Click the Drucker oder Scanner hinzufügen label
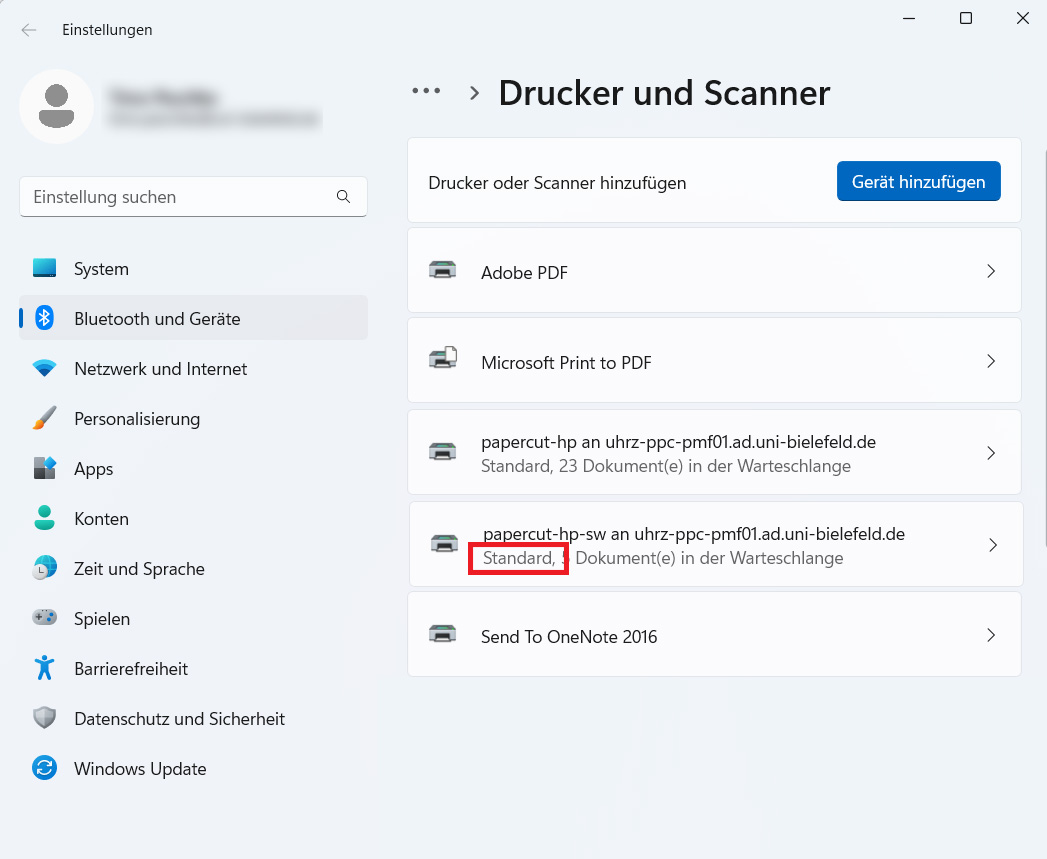The image size is (1047, 859). [x=557, y=182]
